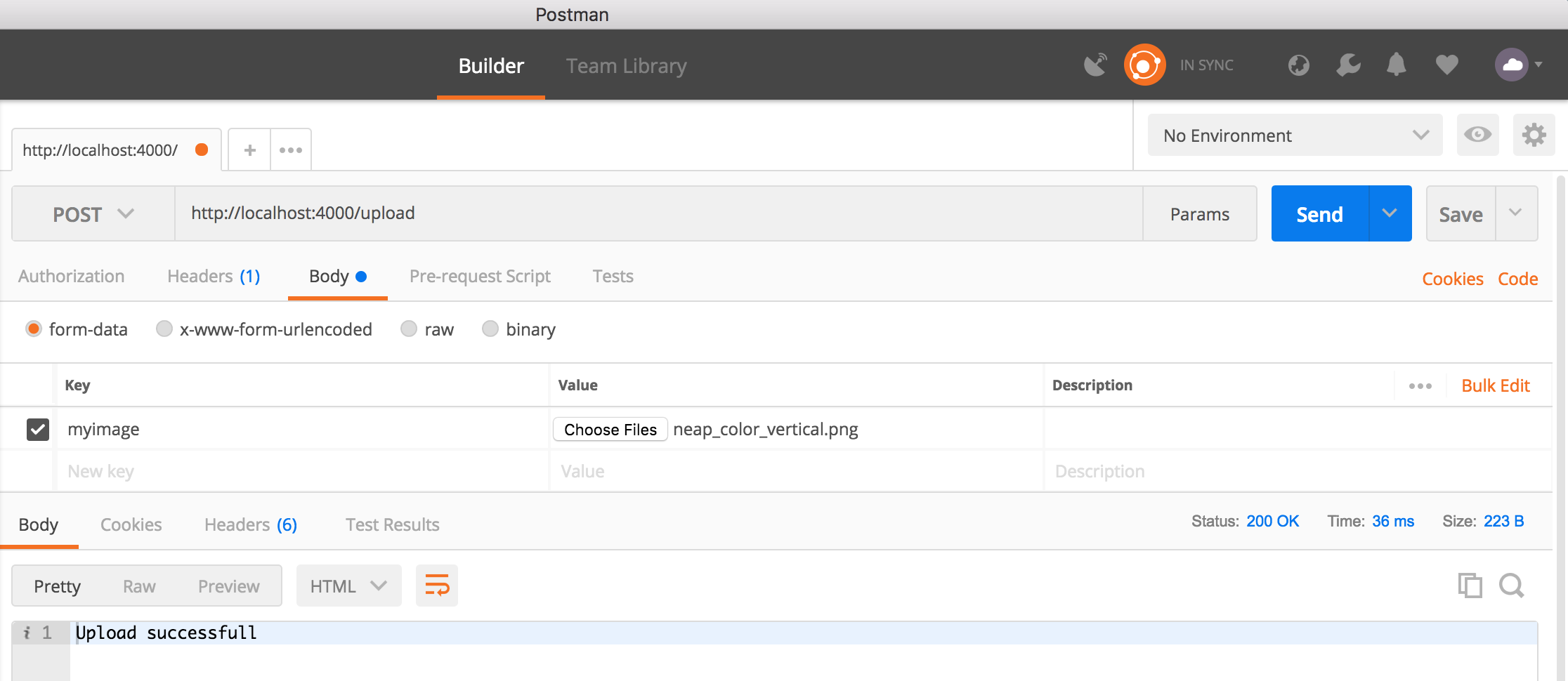Open the response Headers (6) tab
This screenshot has height=681, width=1568.
coord(251,524)
